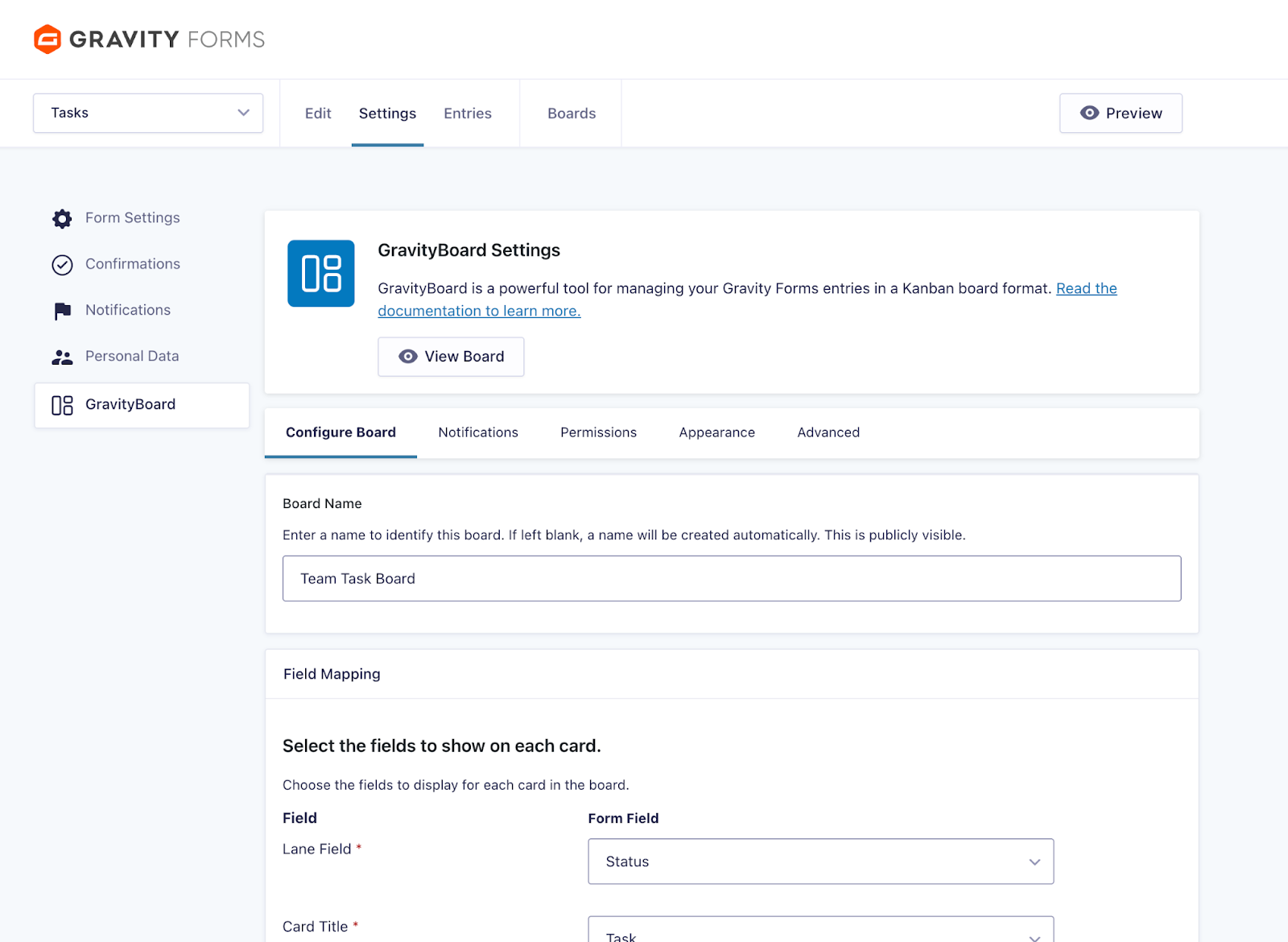This screenshot has height=942, width=1288.
Task: Click the Board Name text field
Action: [x=732, y=578]
